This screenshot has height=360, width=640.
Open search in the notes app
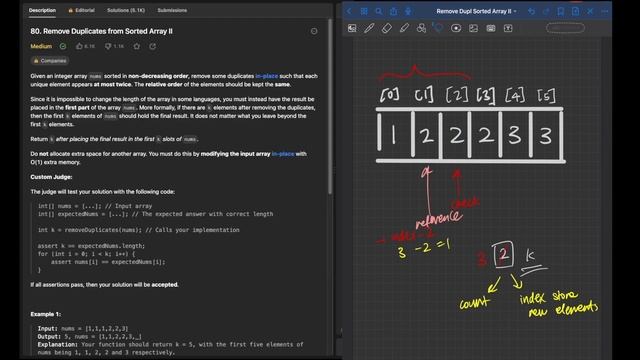pyautogui.click(x=379, y=11)
